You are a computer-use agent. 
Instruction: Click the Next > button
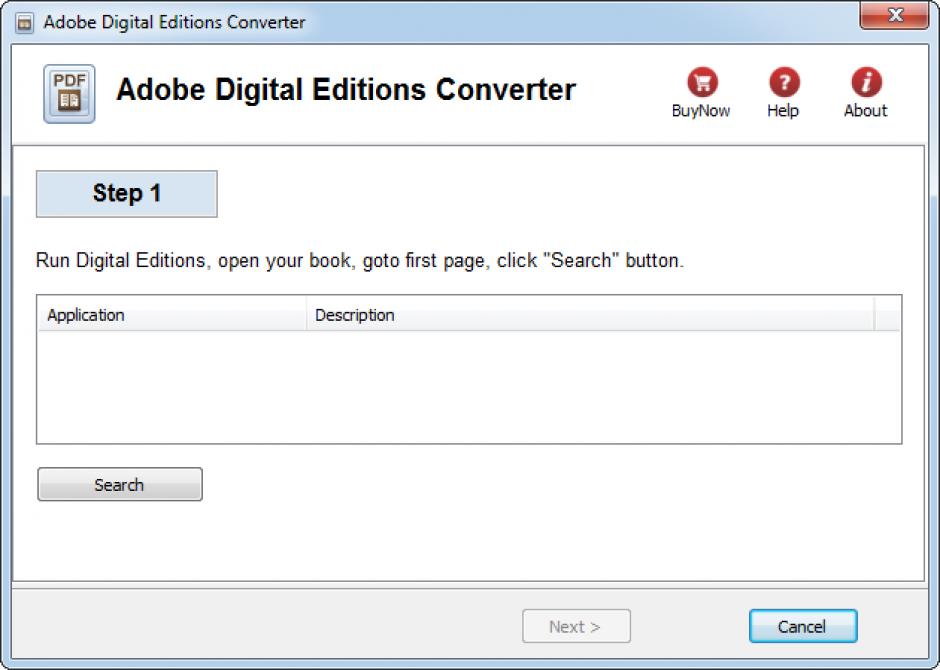[x=576, y=626]
